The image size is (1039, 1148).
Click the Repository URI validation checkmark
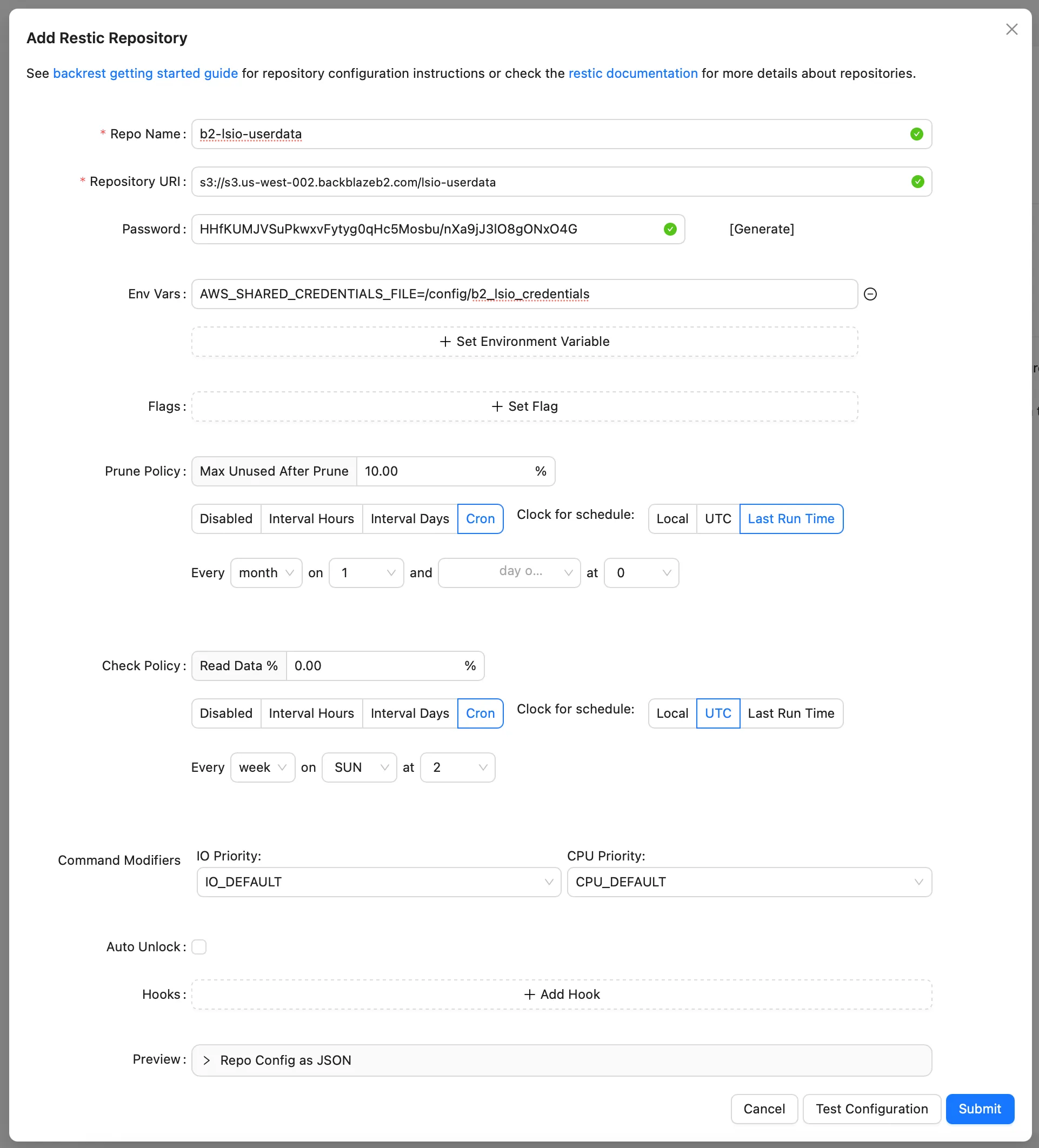point(917,182)
